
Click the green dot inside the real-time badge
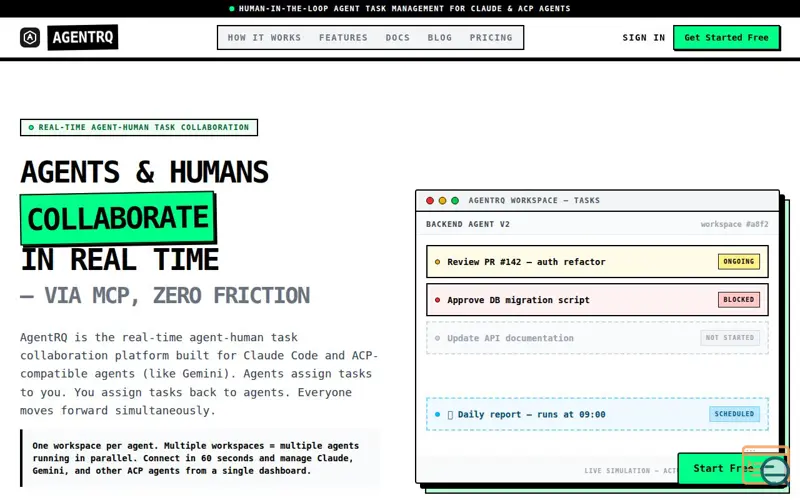31,128
